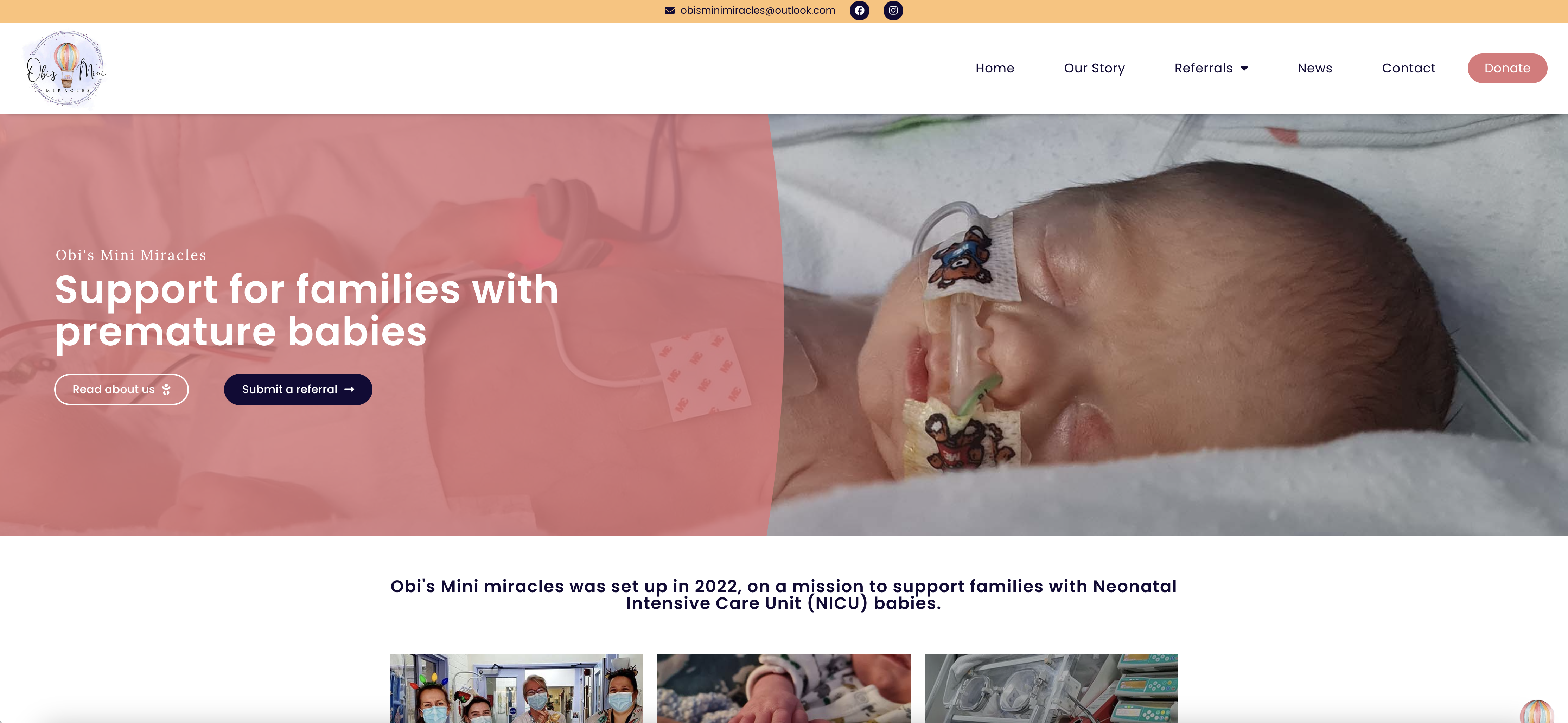Click the Donate button
This screenshot has width=1568, height=723.
pyautogui.click(x=1507, y=68)
